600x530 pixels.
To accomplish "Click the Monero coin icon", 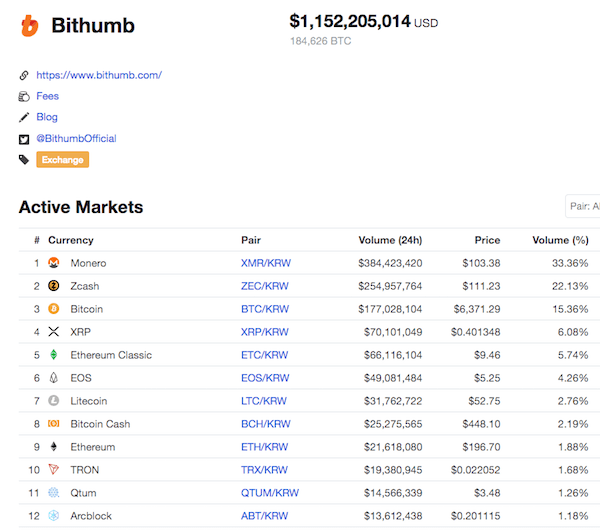I will 54,263.
